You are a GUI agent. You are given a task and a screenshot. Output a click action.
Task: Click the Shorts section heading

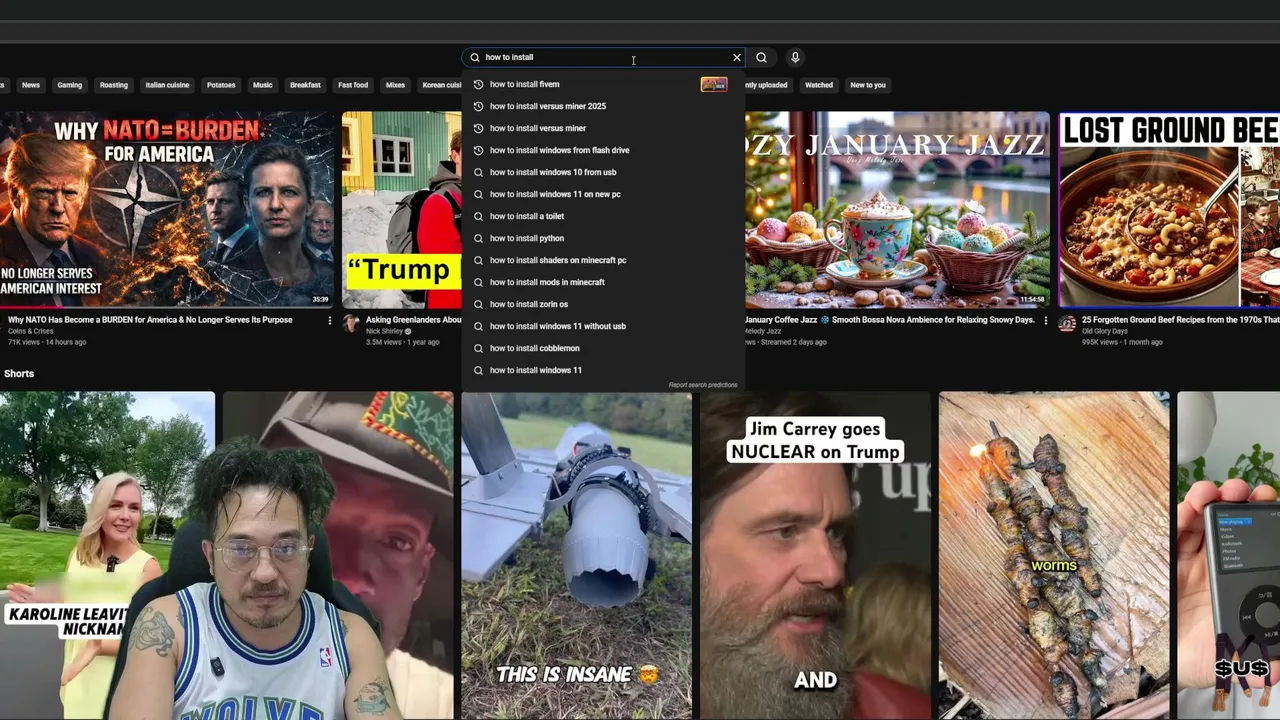pyautogui.click(x=19, y=374)
